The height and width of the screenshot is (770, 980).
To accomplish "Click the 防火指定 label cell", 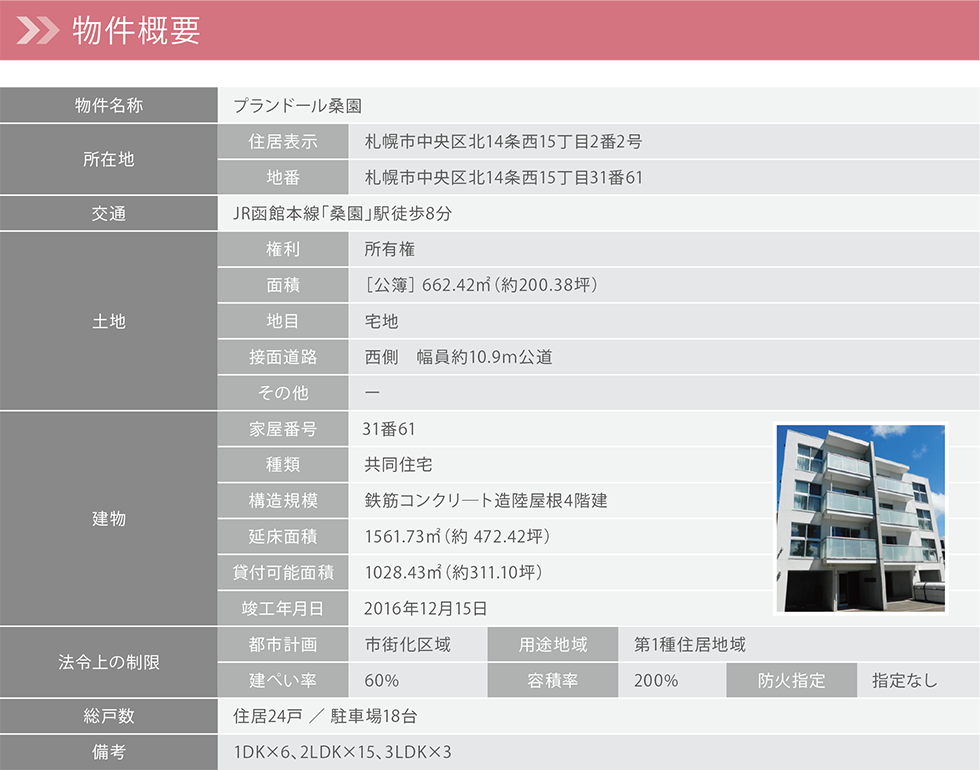I will tap(791, 681).
